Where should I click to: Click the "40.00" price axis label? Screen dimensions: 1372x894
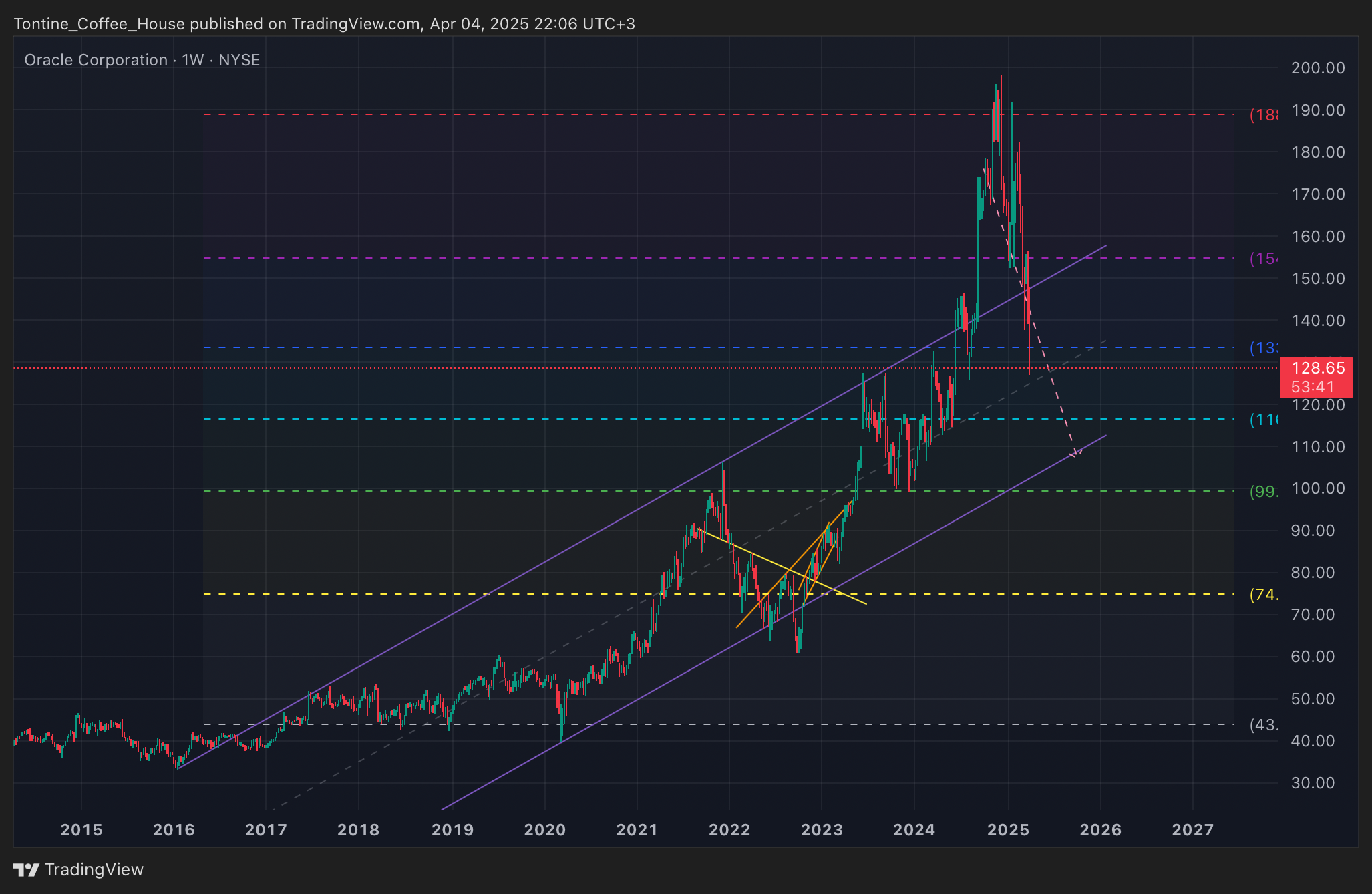(1313, 741)
